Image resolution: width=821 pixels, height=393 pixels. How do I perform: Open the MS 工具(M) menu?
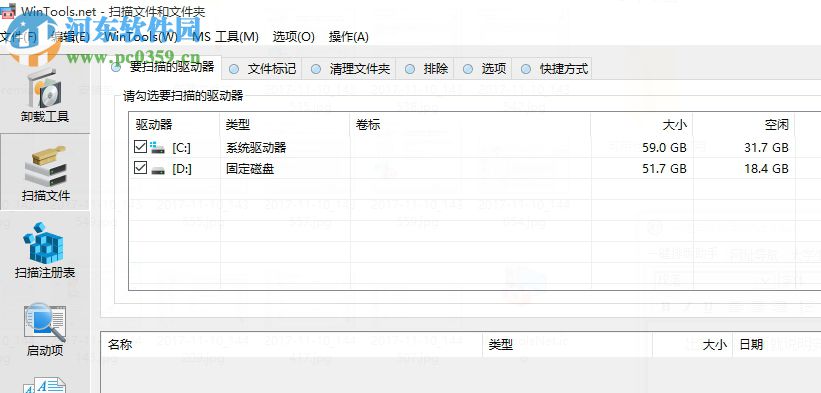click(x=226, y=37)
